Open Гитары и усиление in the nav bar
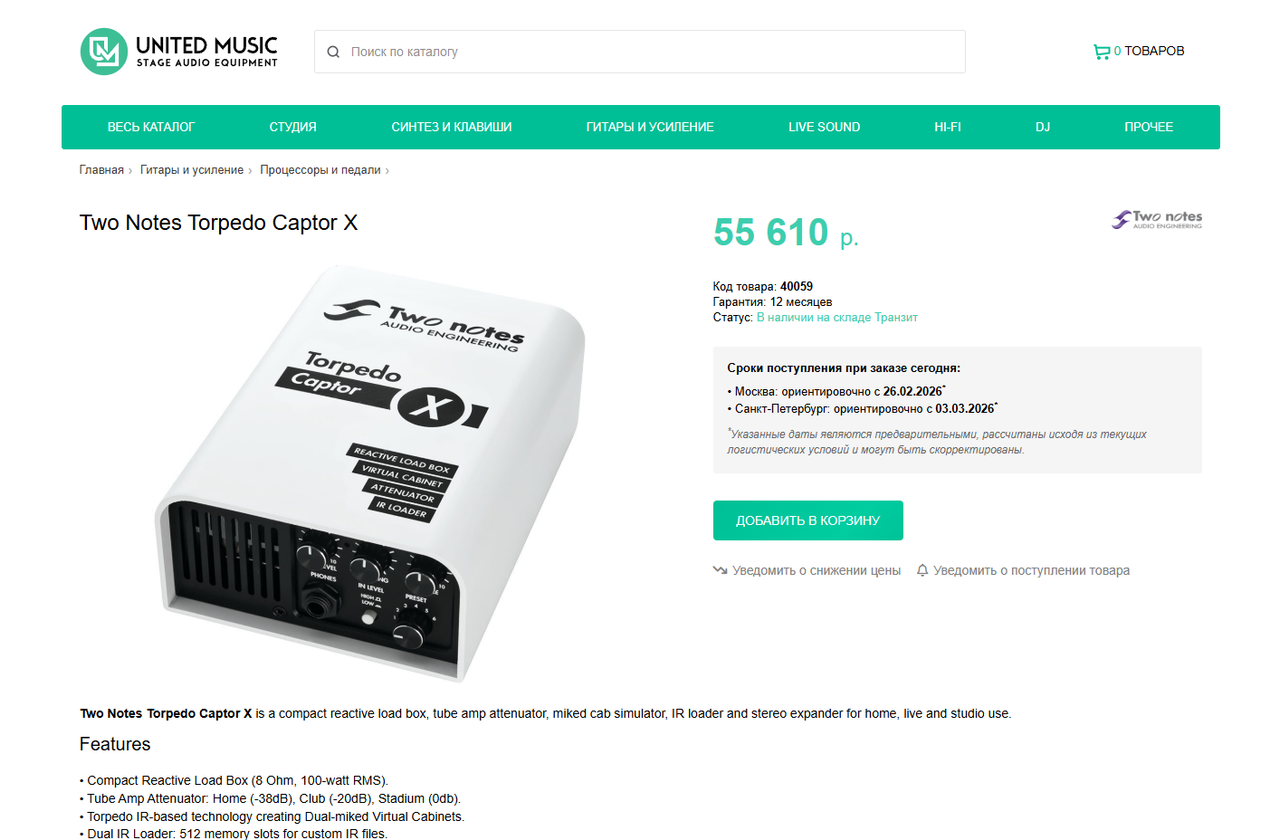The height and width of the screenshot is (840, 1280). coord(650,127)
